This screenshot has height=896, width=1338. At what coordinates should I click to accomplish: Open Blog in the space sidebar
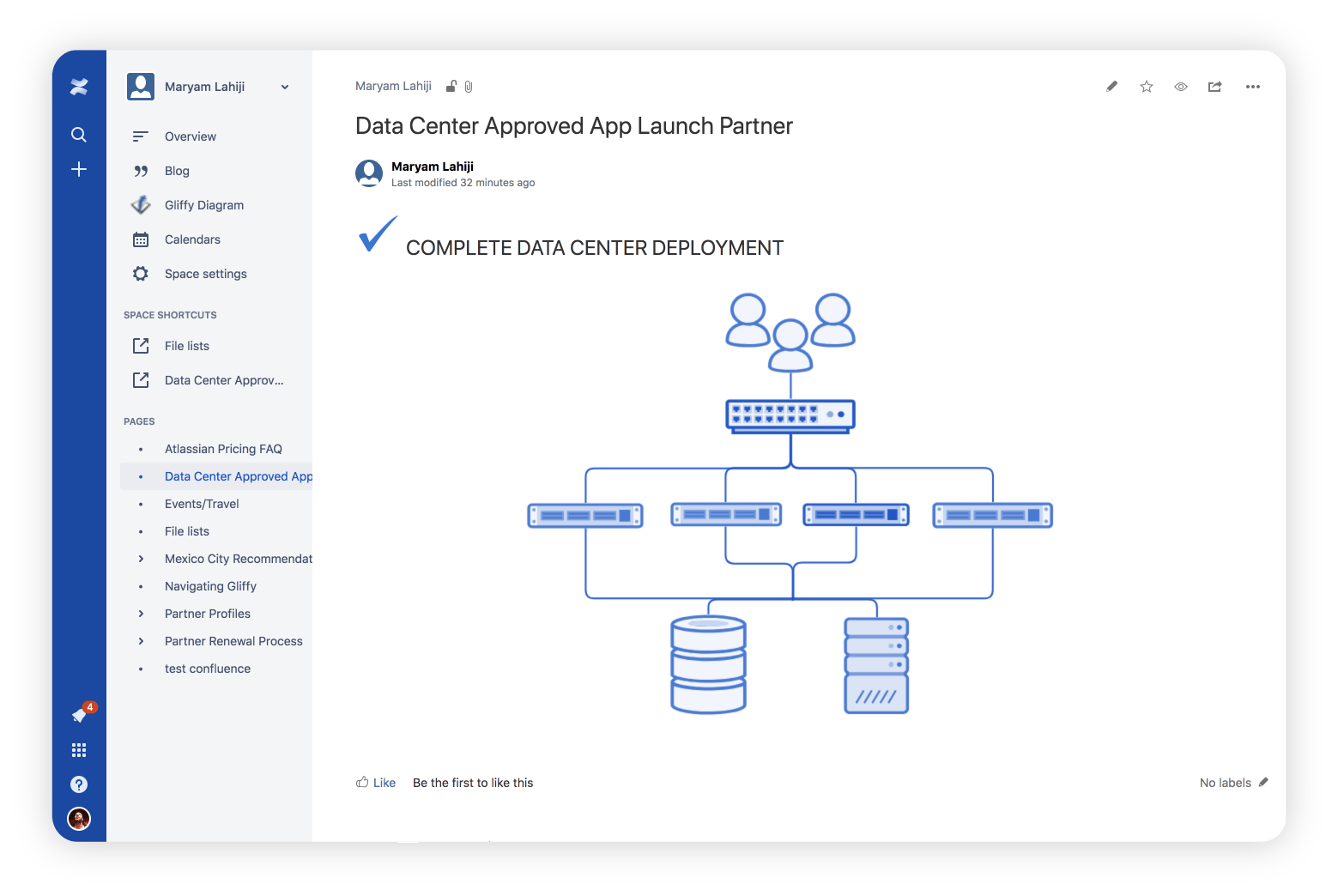tap(177, 171)
